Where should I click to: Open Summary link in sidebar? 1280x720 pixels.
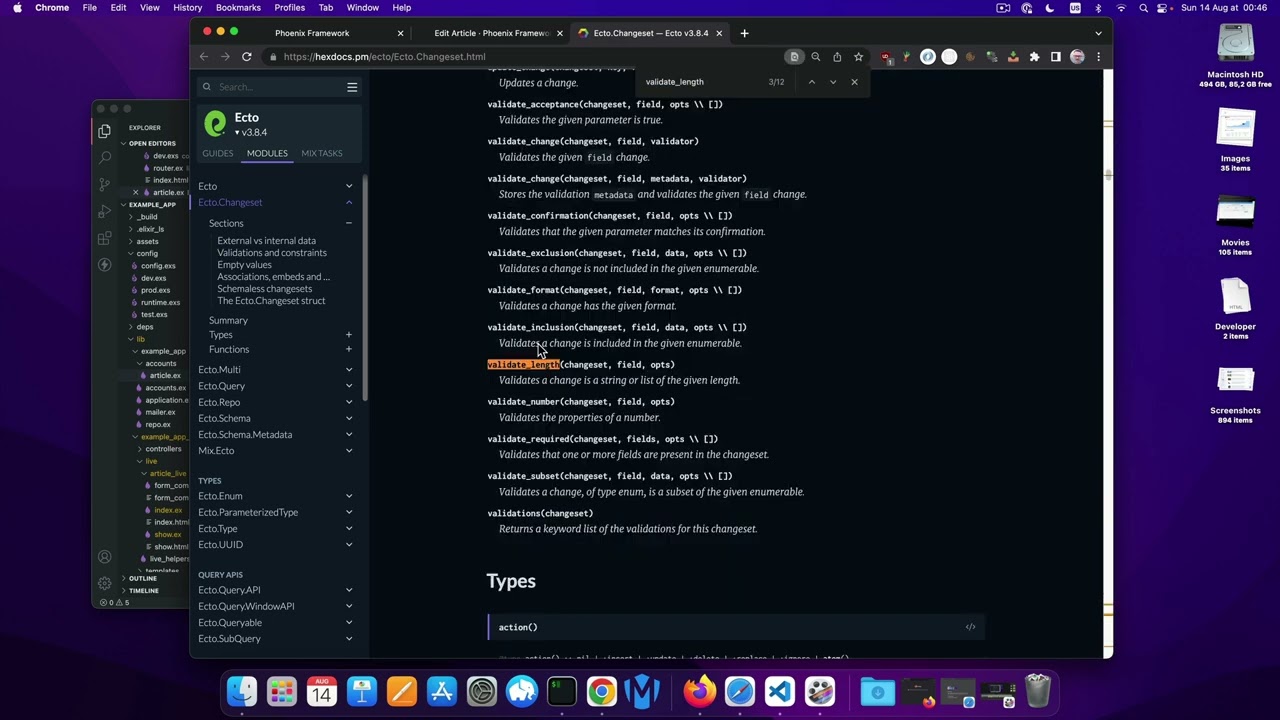pos(228,320)
